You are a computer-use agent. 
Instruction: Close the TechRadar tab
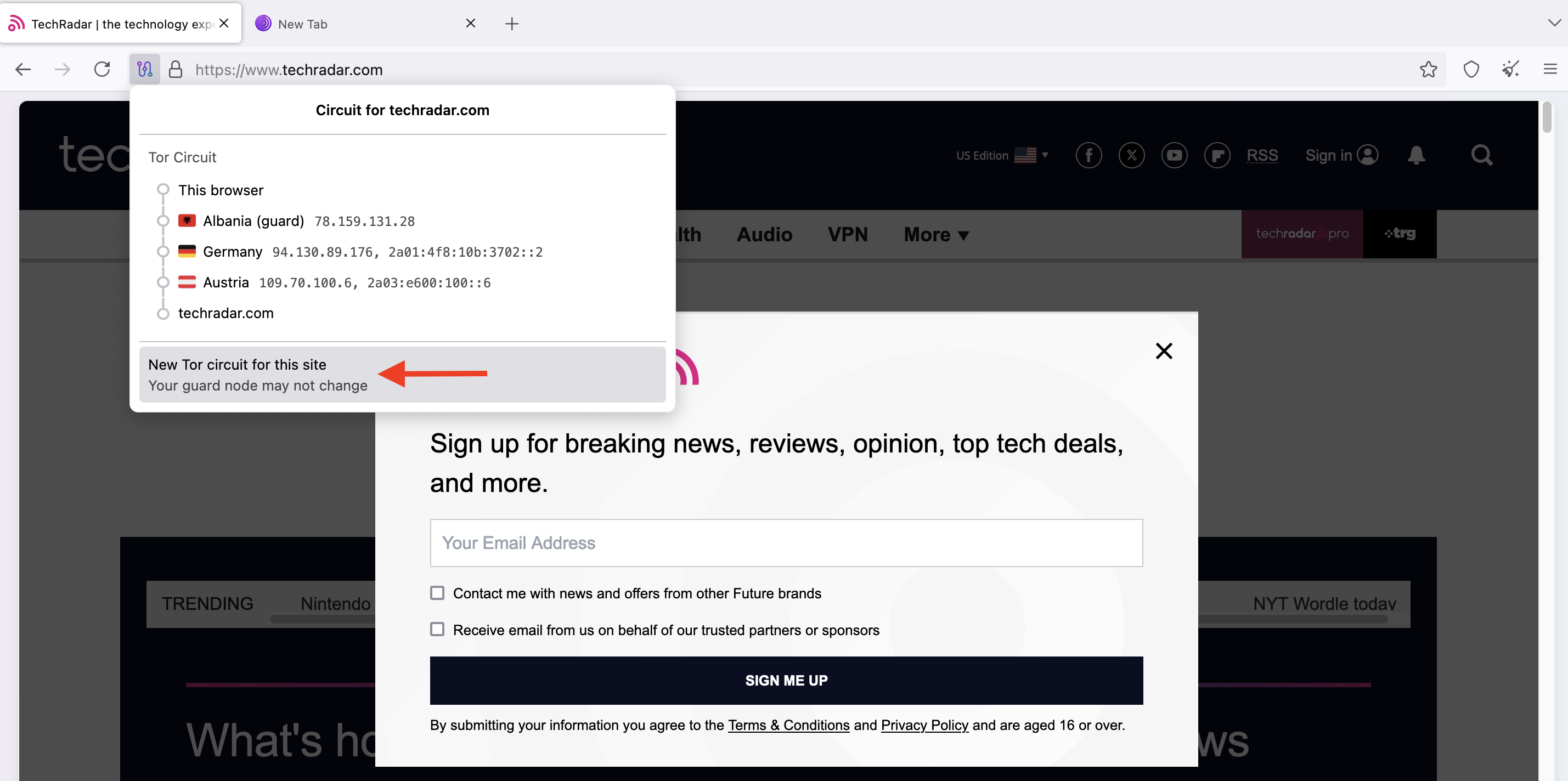point(224,23)
